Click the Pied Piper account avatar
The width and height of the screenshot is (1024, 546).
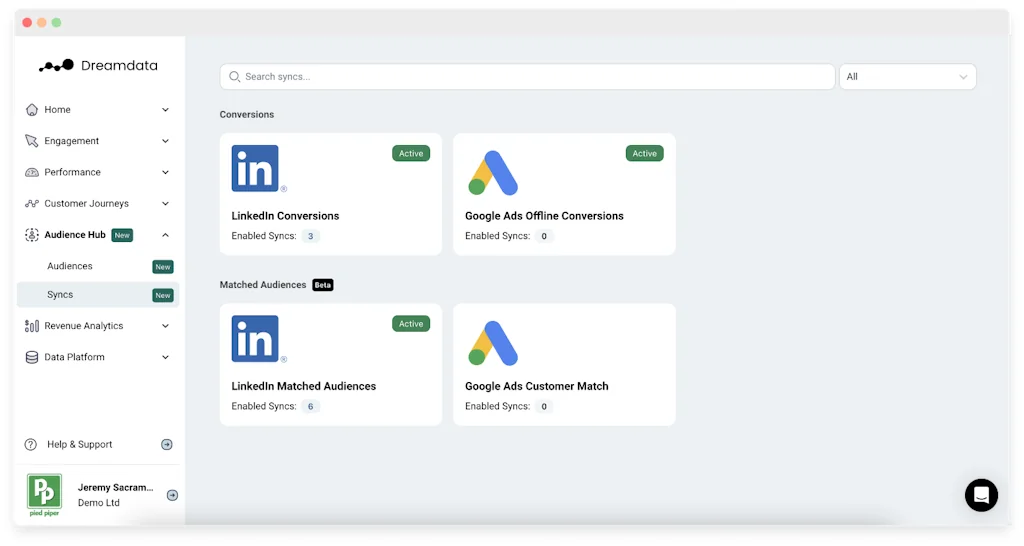coord(44,495)
